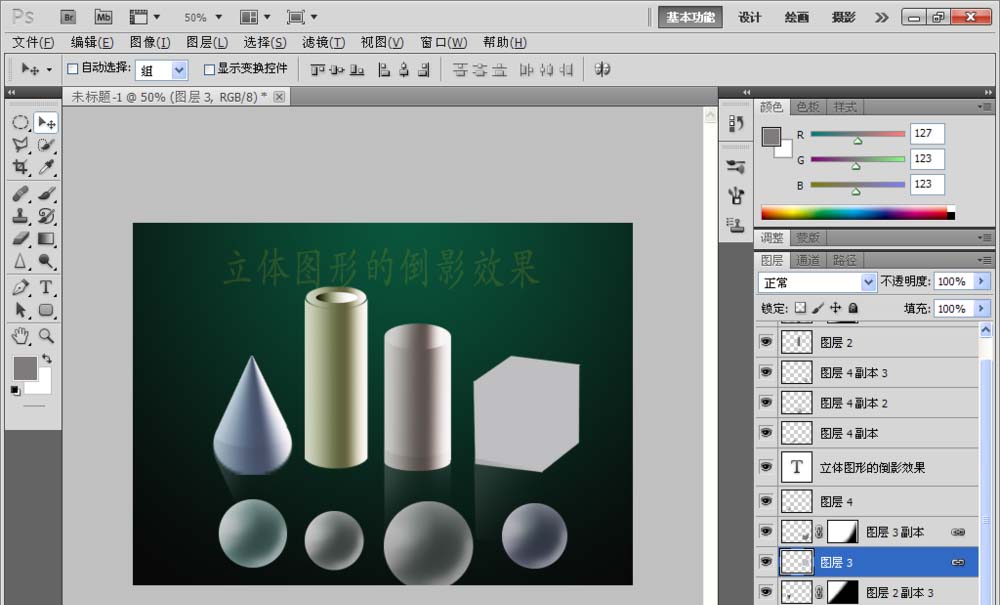1000x605 pixels.
Task: Open the 组 auto-select dropdown
Action: tap(179, 70)
